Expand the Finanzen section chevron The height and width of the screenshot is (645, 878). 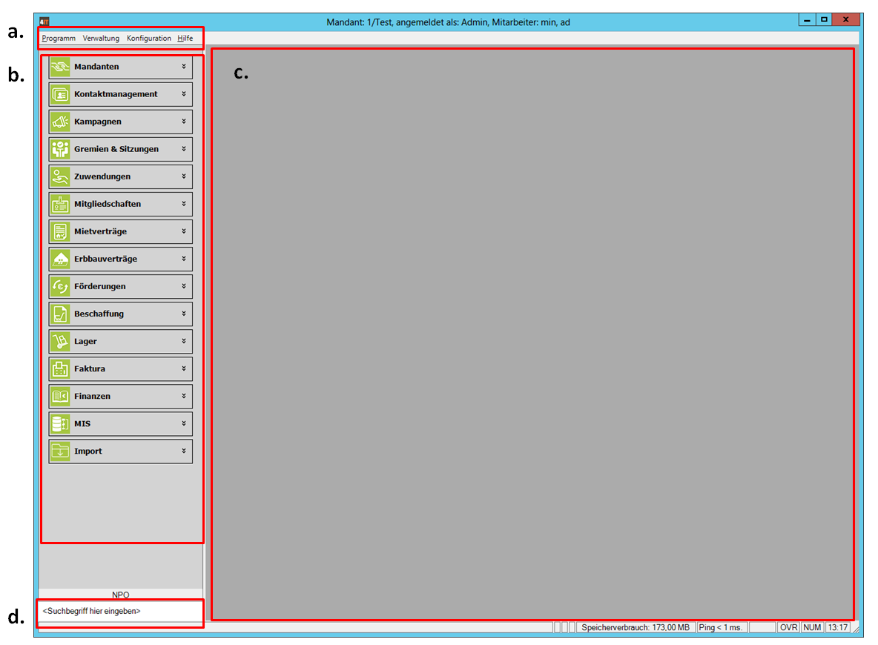click(182, 395)
